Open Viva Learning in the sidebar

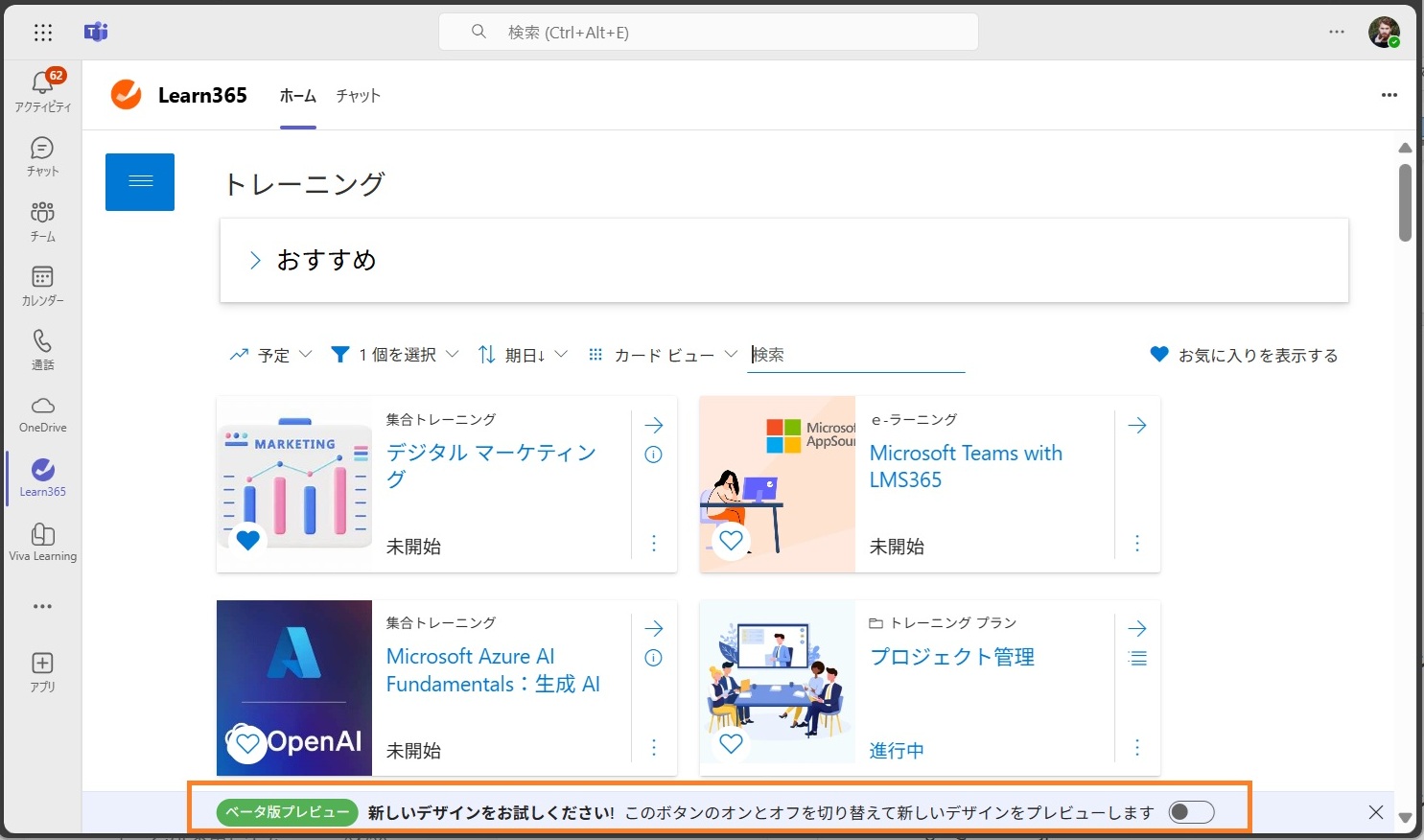click(x=42, y=541)
